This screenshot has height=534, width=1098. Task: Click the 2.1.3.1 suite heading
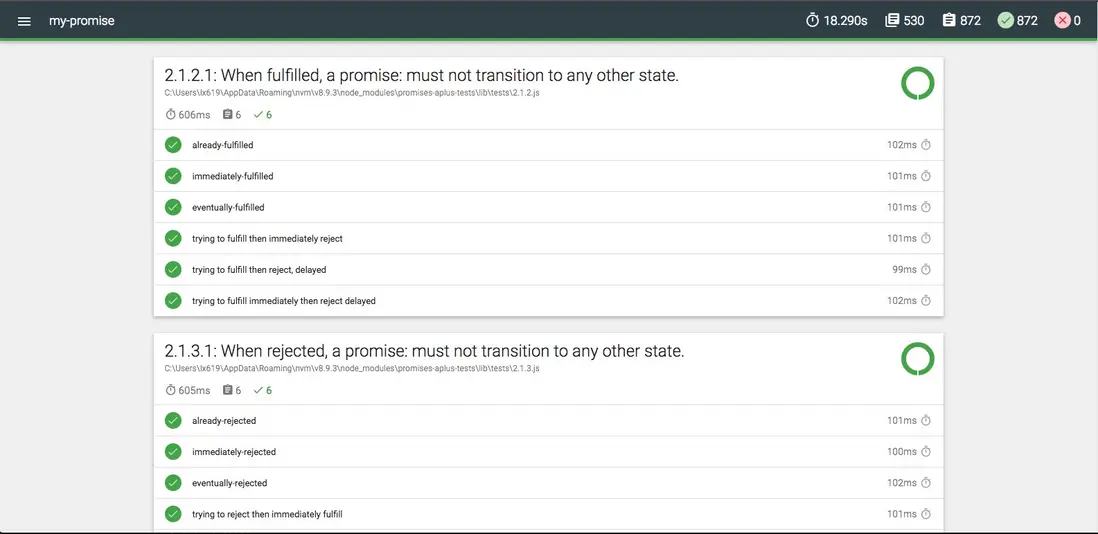tap(424, 351)
